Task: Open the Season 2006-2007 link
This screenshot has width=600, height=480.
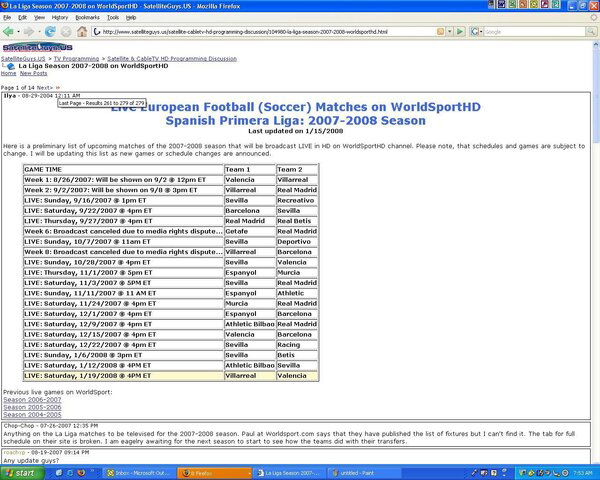Action: (x=32, y=400)
